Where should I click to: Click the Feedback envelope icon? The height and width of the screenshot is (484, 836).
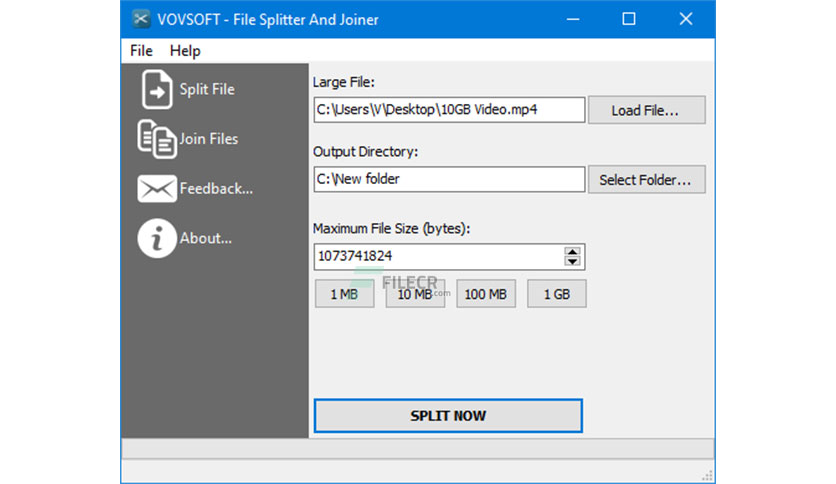[x=157, y=189]
